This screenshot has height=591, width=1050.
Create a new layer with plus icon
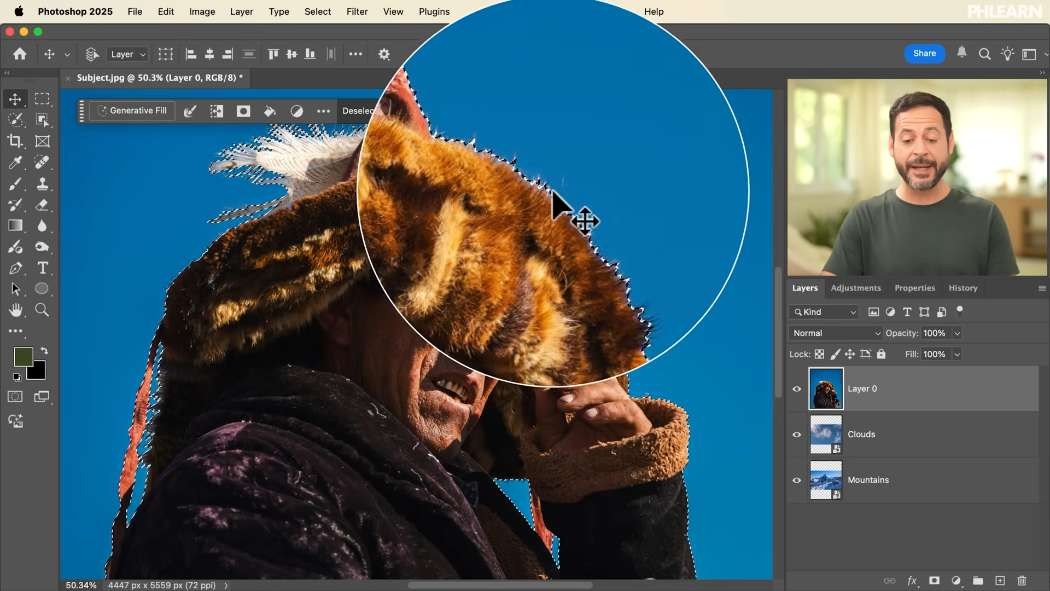[1000, 580]
